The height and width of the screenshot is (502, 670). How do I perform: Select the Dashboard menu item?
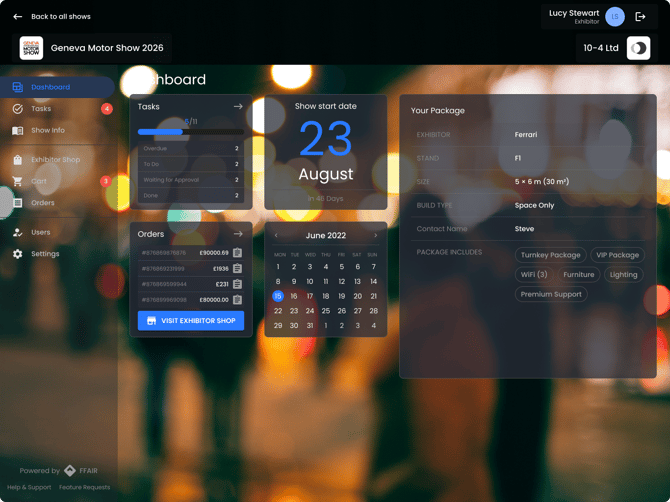[50, 87]
